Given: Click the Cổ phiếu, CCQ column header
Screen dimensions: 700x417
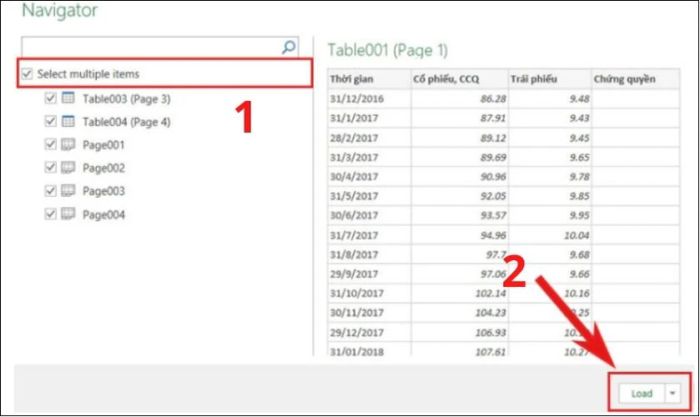Looking at the screenshot, I should coord(459,79).
